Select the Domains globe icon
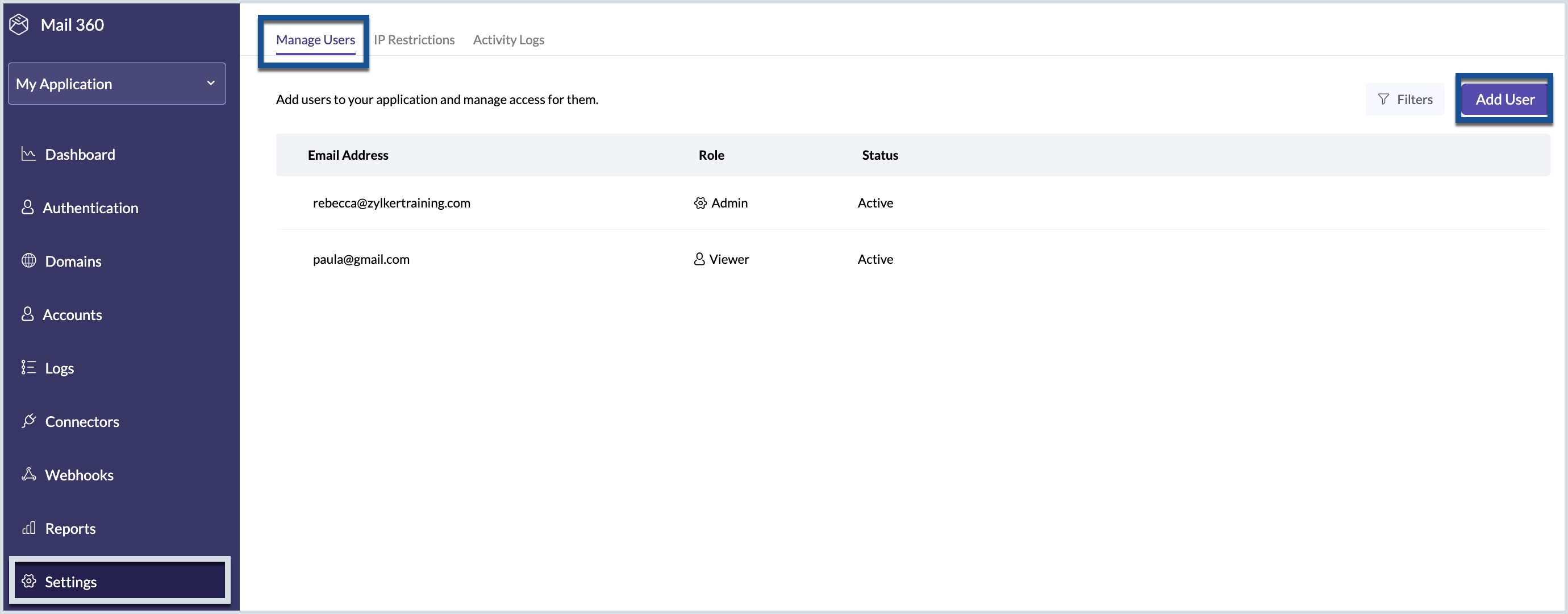The height and width of the screenshot is (614, 1568). [x=28, y=261]
